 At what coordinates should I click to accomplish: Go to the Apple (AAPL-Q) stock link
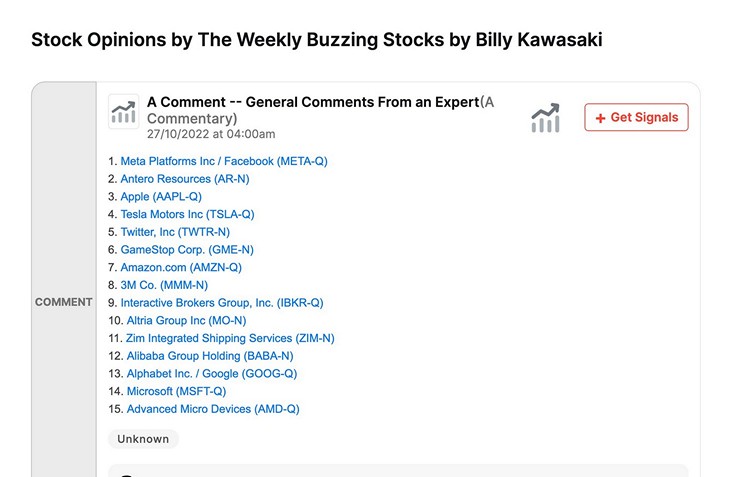tap(160, 197)
